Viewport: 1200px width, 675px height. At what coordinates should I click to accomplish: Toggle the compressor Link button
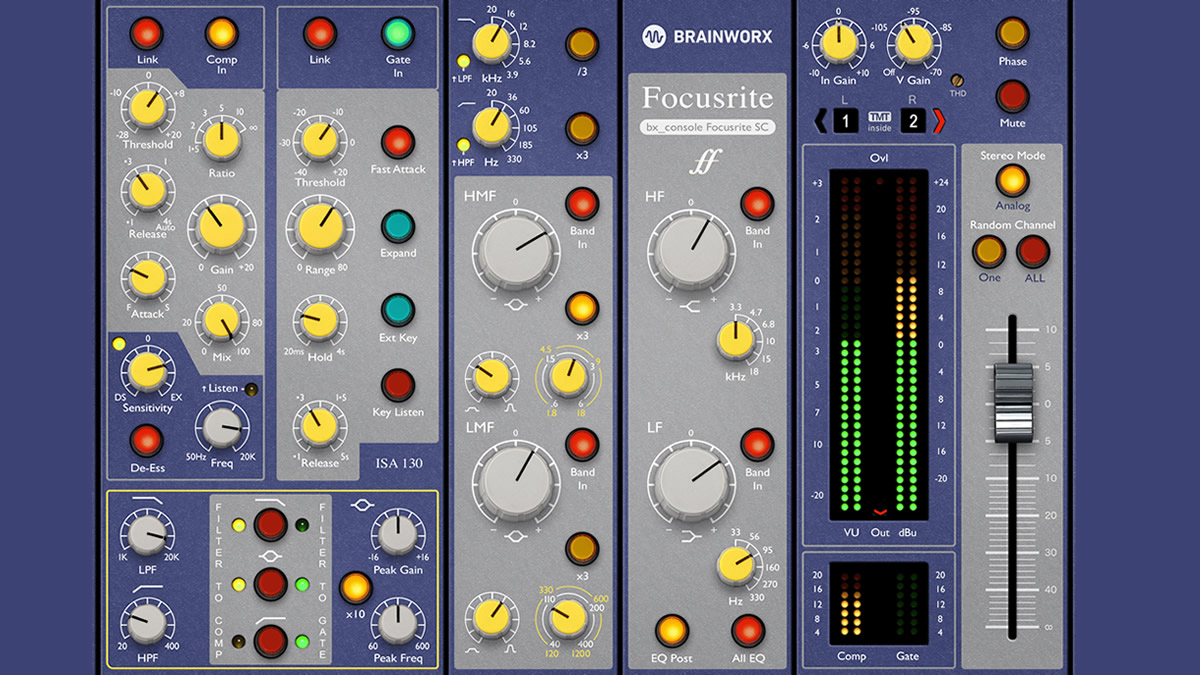(x=147, y=34)
